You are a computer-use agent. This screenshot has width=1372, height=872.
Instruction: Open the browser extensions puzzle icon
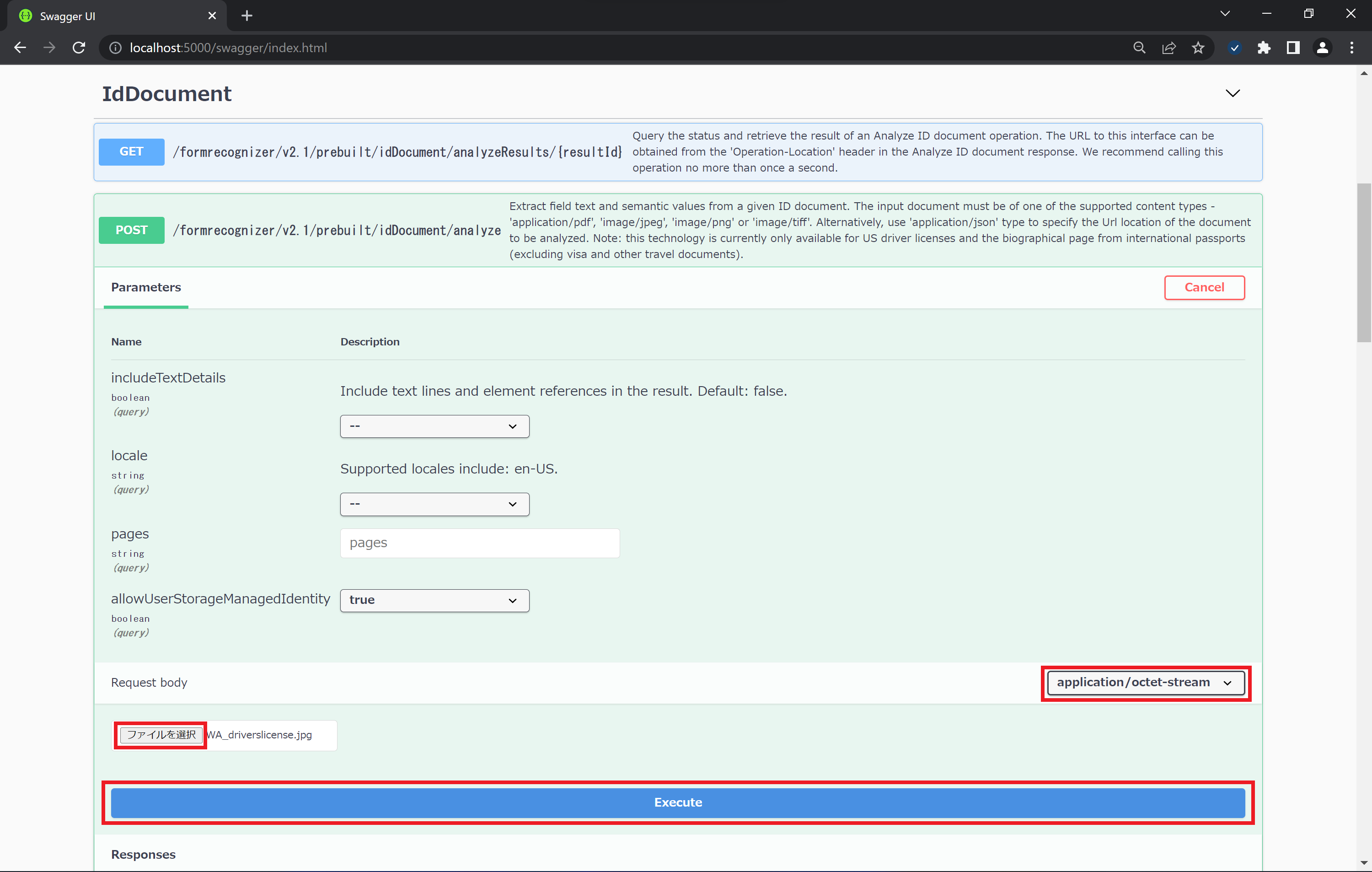[x=1264, y=48]
